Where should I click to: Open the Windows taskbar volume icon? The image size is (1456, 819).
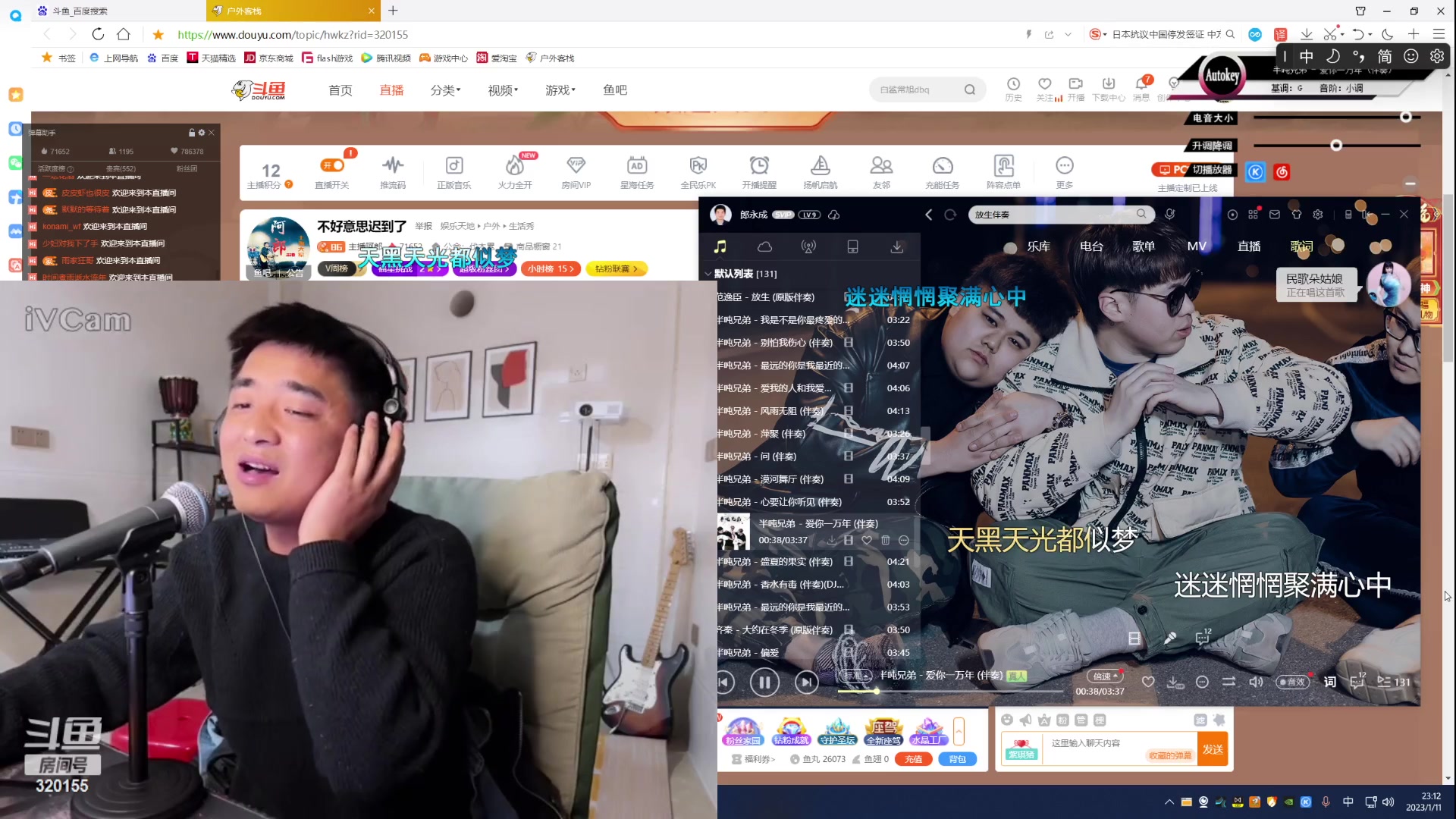pos(1388,802)
